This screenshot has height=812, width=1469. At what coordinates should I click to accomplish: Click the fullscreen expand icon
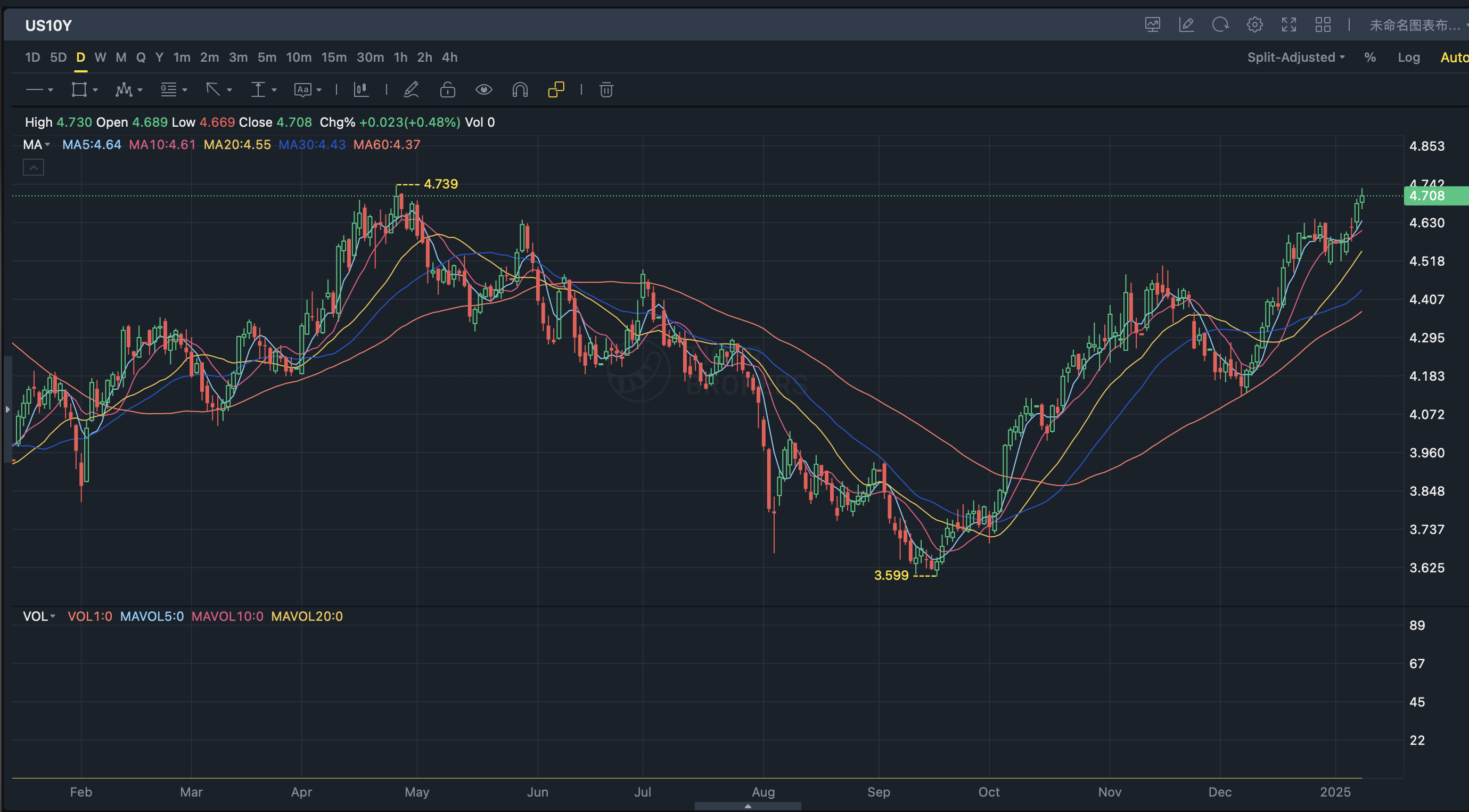(x=1289, y=25)
